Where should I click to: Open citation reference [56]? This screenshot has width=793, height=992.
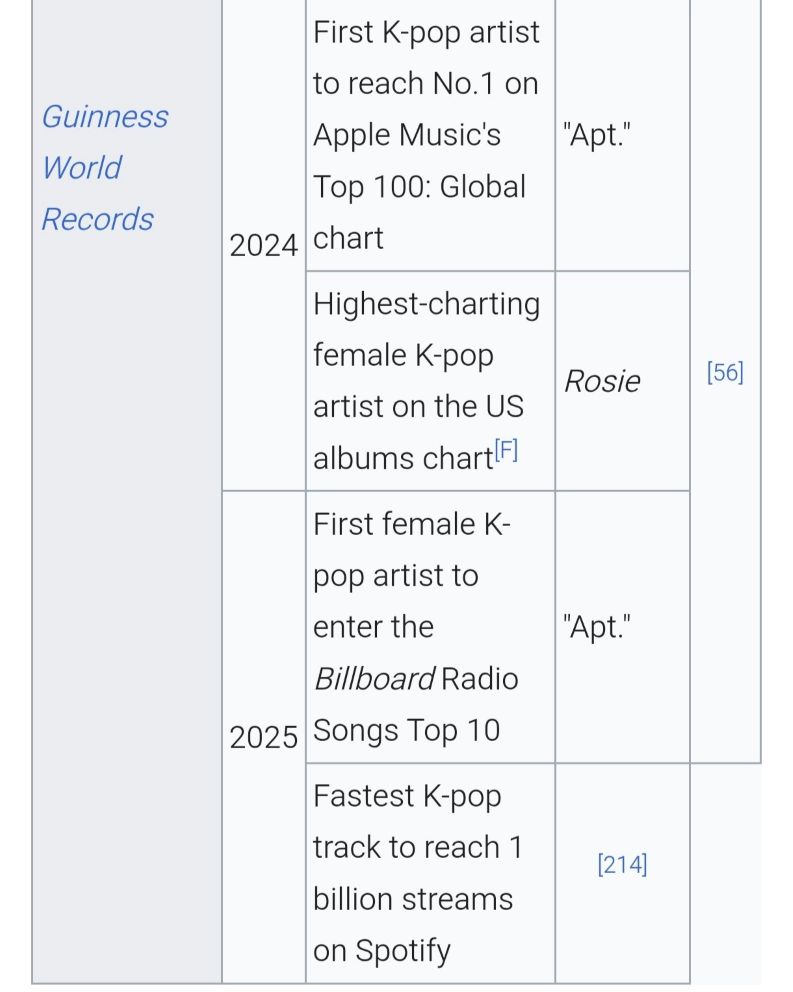coord(725,373)
